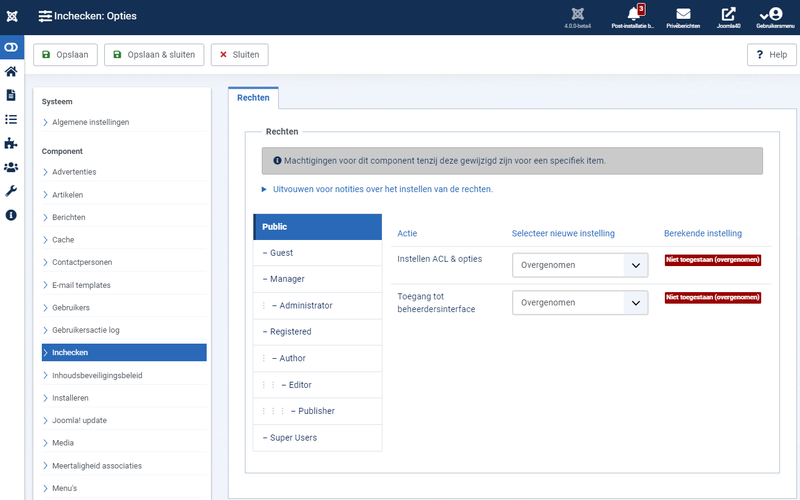Click the Help button

click(771, 55)
